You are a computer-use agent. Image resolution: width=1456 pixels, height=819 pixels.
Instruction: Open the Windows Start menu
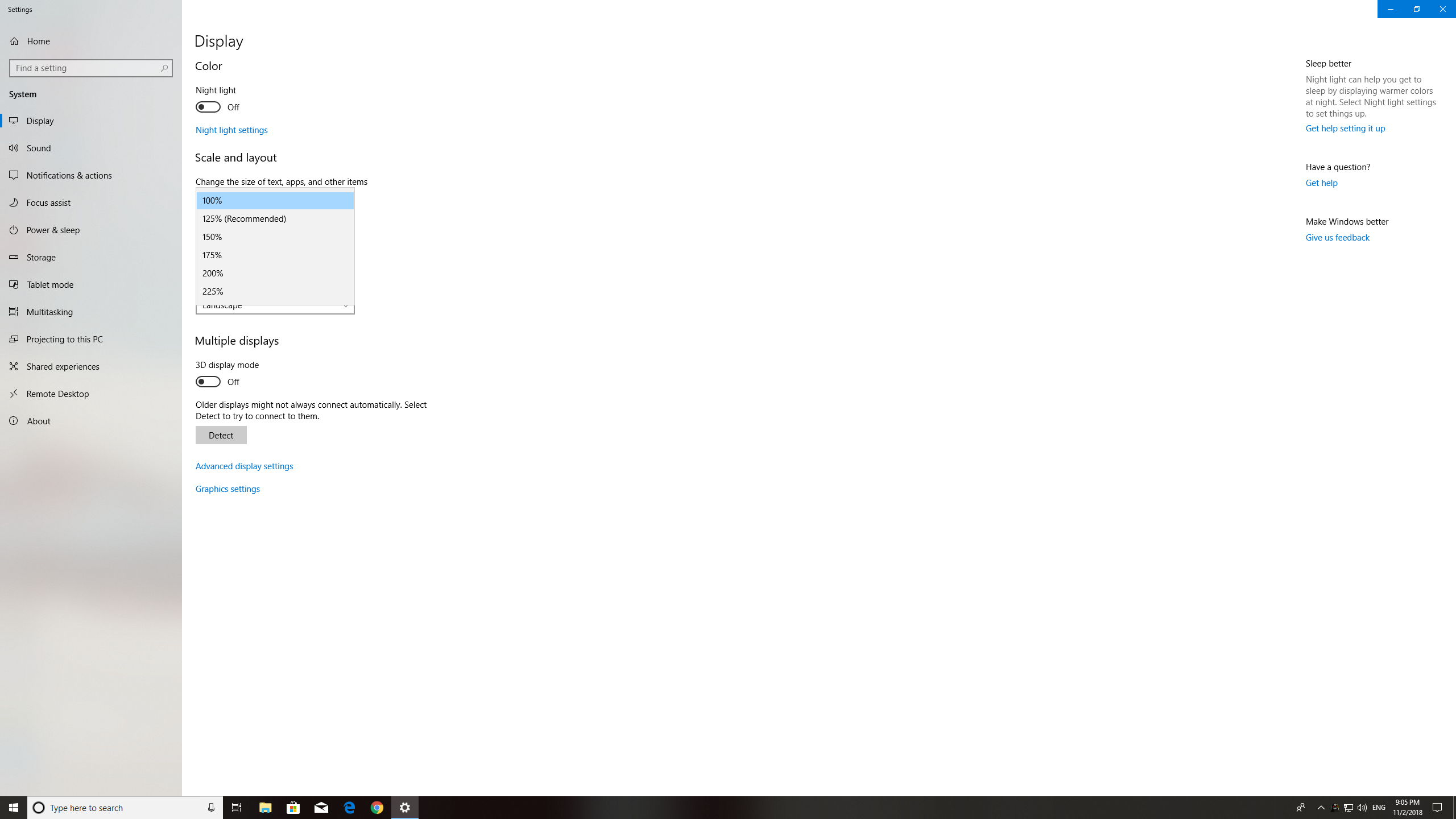coord(14,808)
